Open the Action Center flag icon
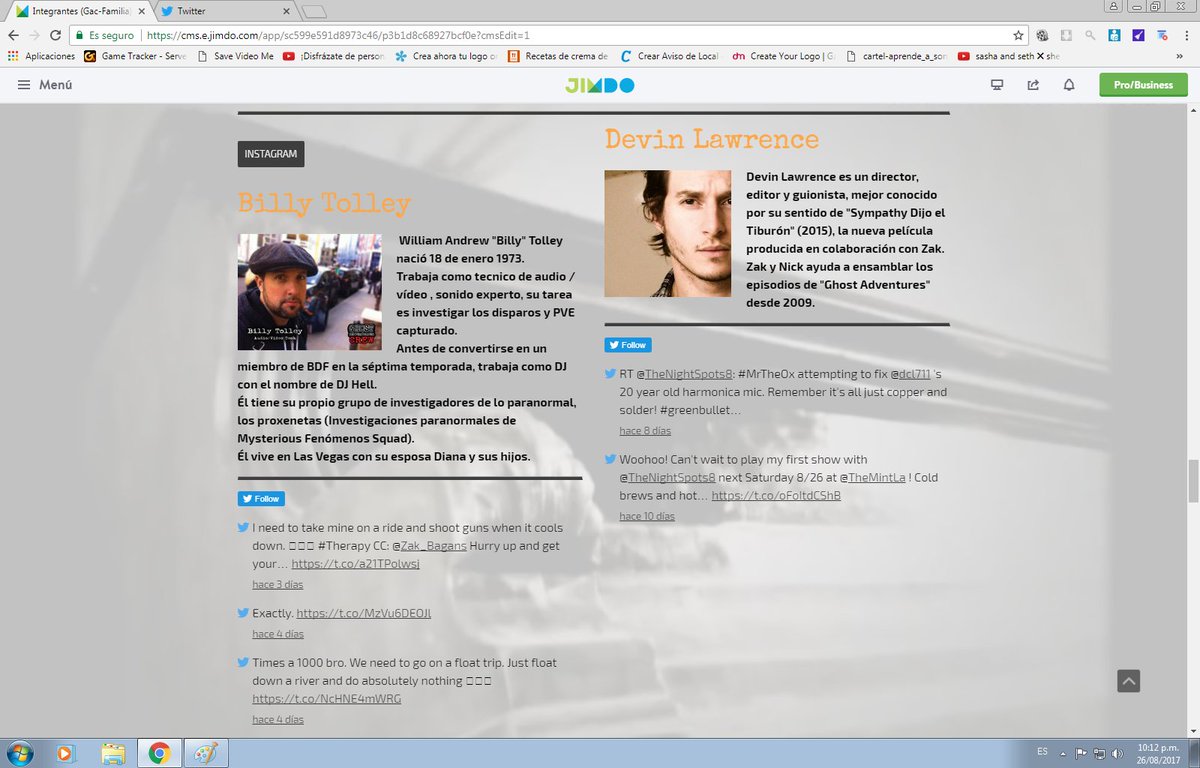This screenshot has height=768, width=1200. click(1080, 753)
